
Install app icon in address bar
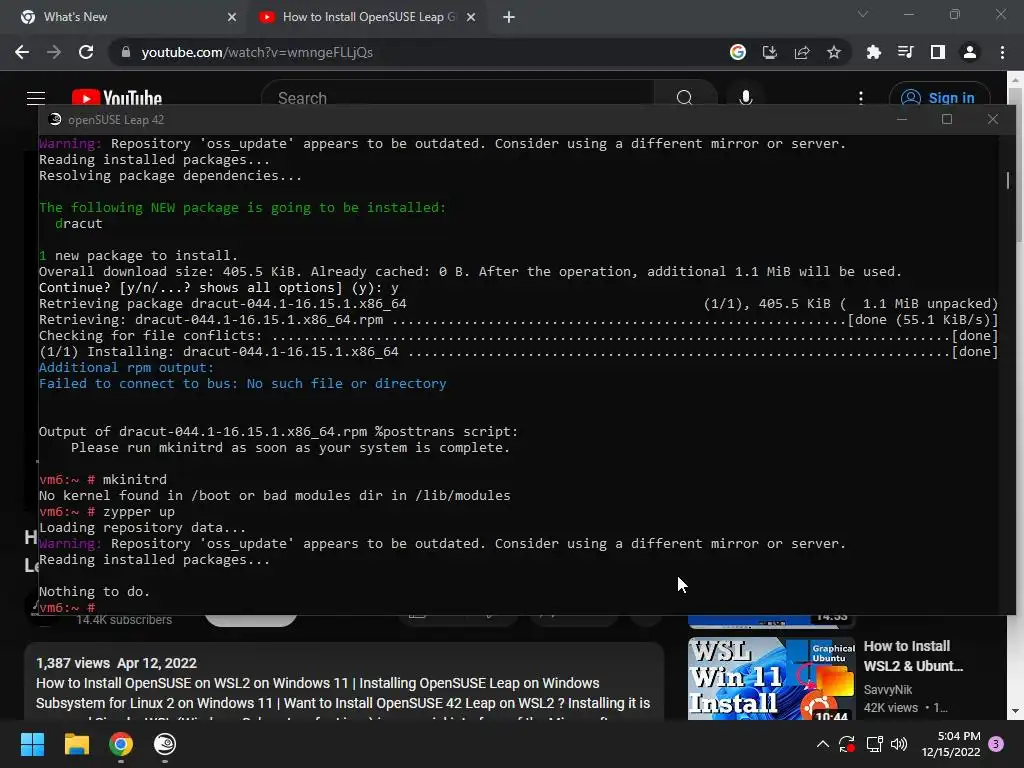click(770, 52)
